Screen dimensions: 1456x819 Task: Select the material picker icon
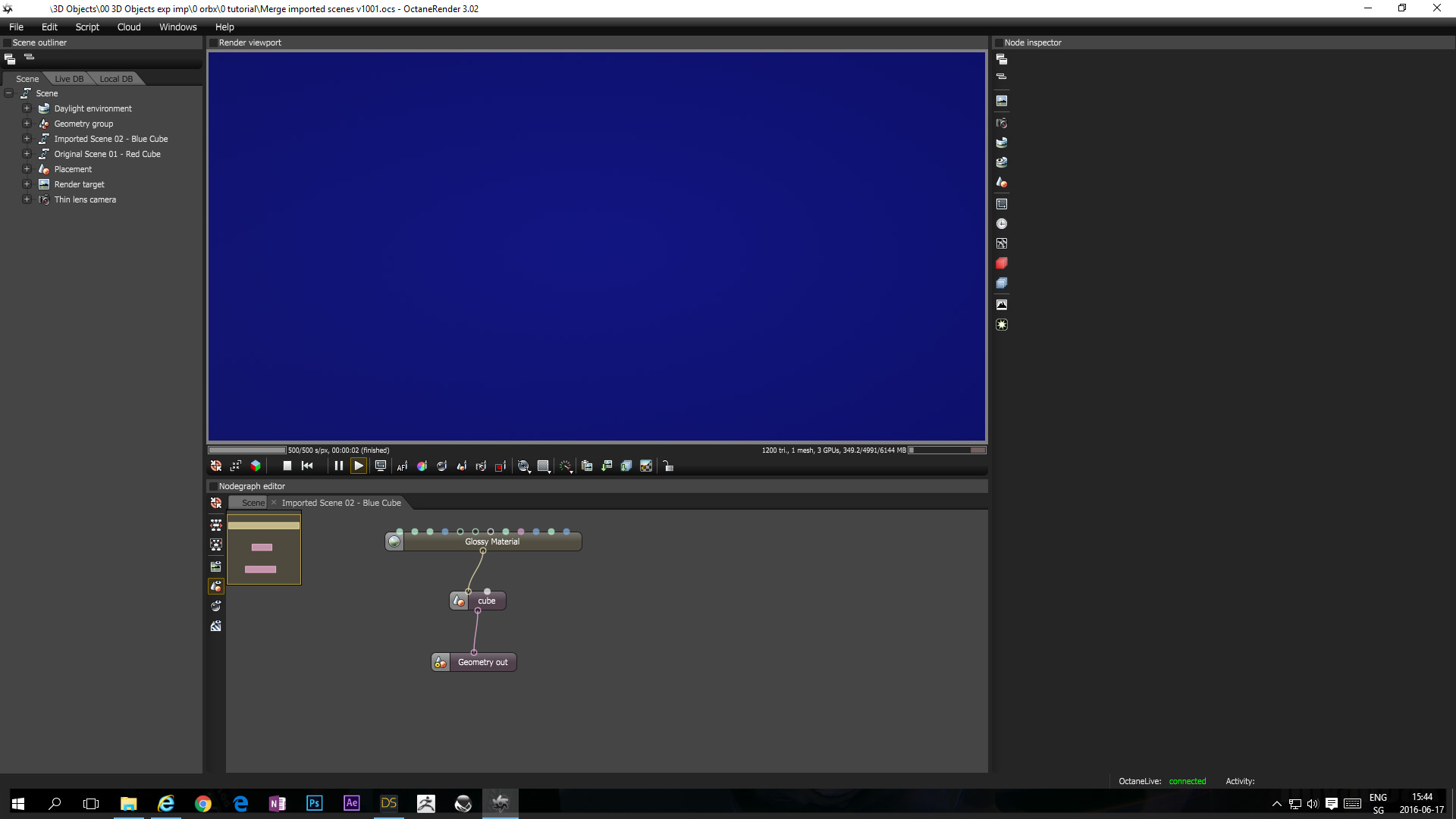click(x=441, y=466)
